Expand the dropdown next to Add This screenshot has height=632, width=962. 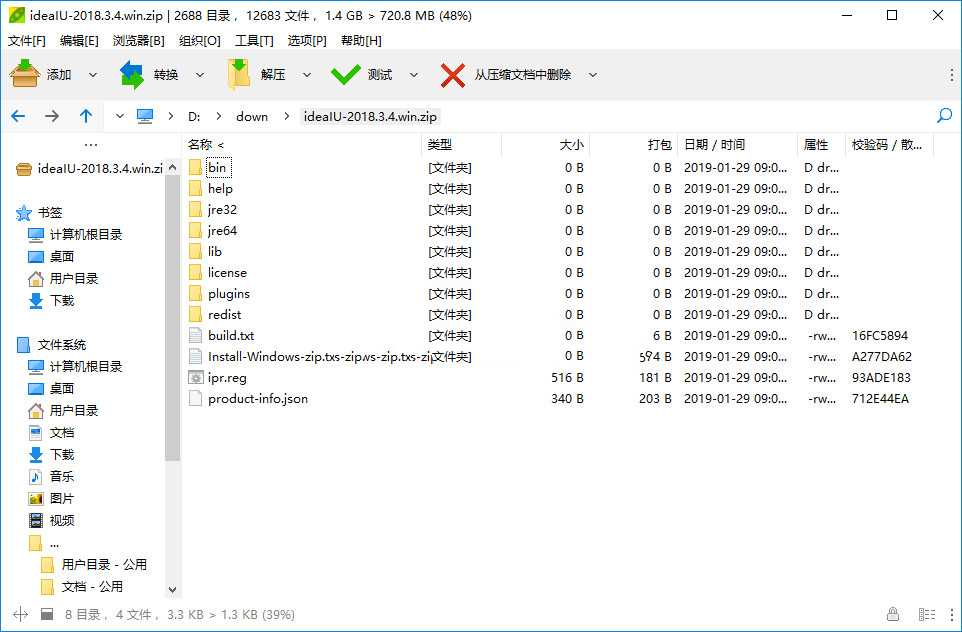pyautogui.click(x=93, y=73)
